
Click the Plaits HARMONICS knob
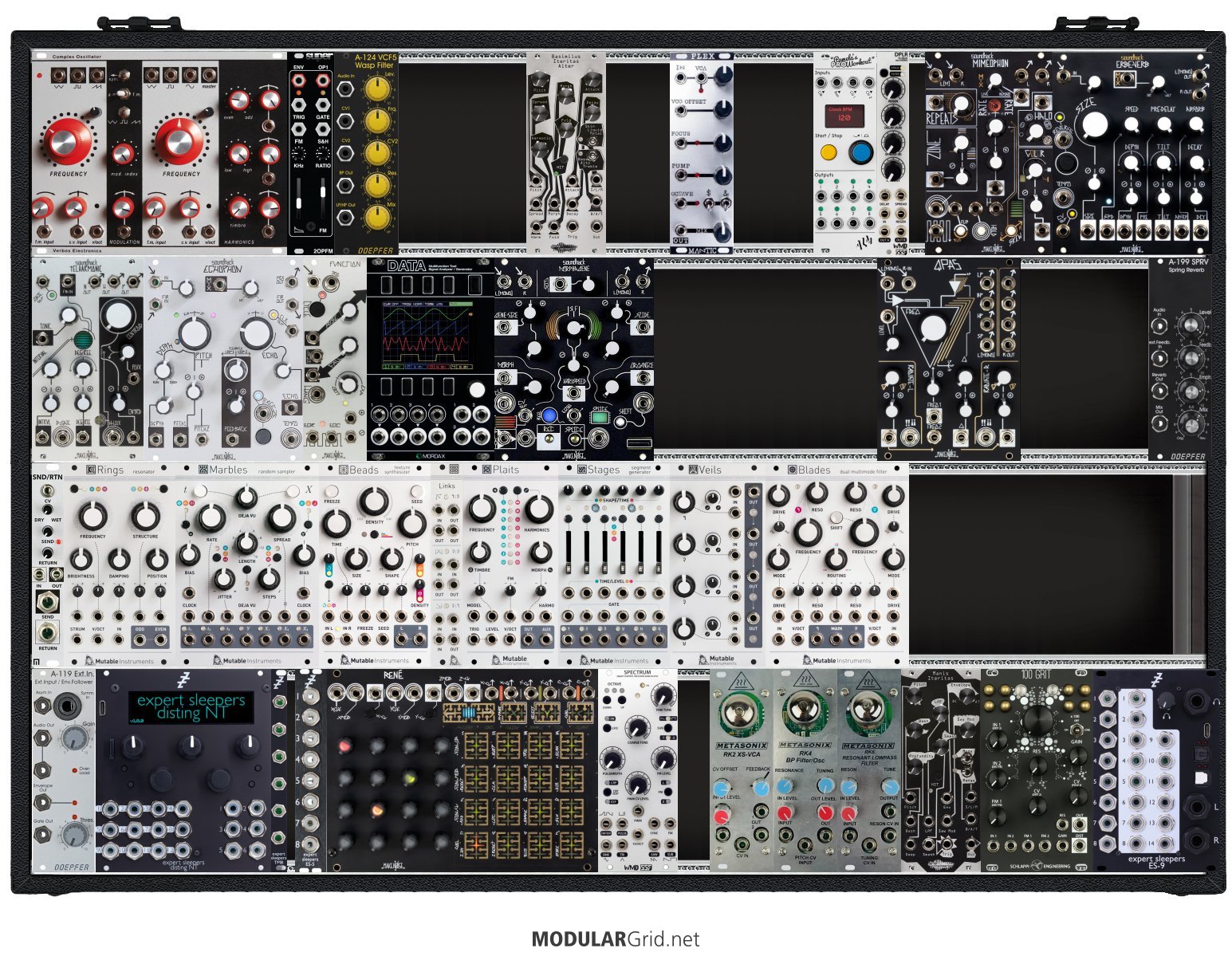[x=538, y=508]
